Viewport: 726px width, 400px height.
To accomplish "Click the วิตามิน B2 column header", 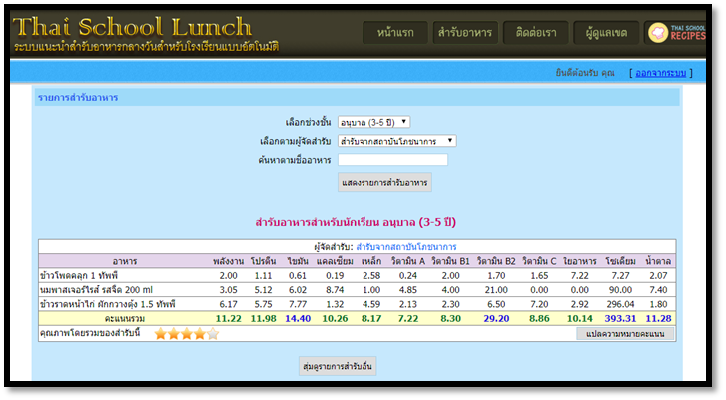I will pos(496,261).
